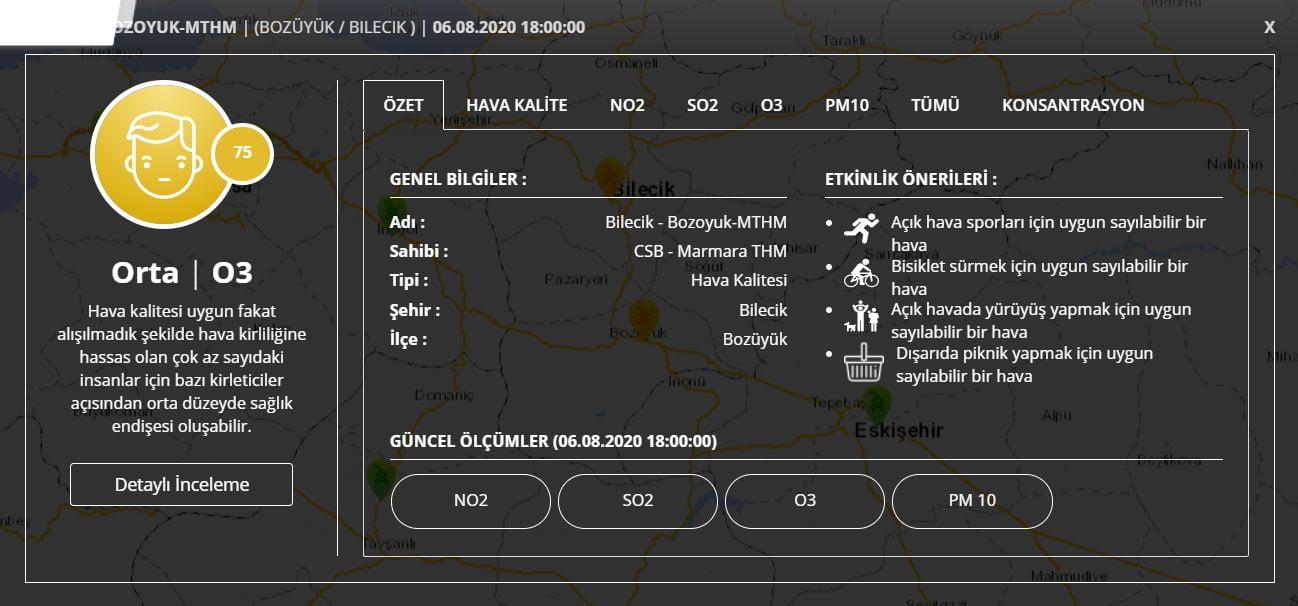Screen dimensions: 1298x606
Task: Click the yellow index badge showing 75
Action: pos(242,153)
